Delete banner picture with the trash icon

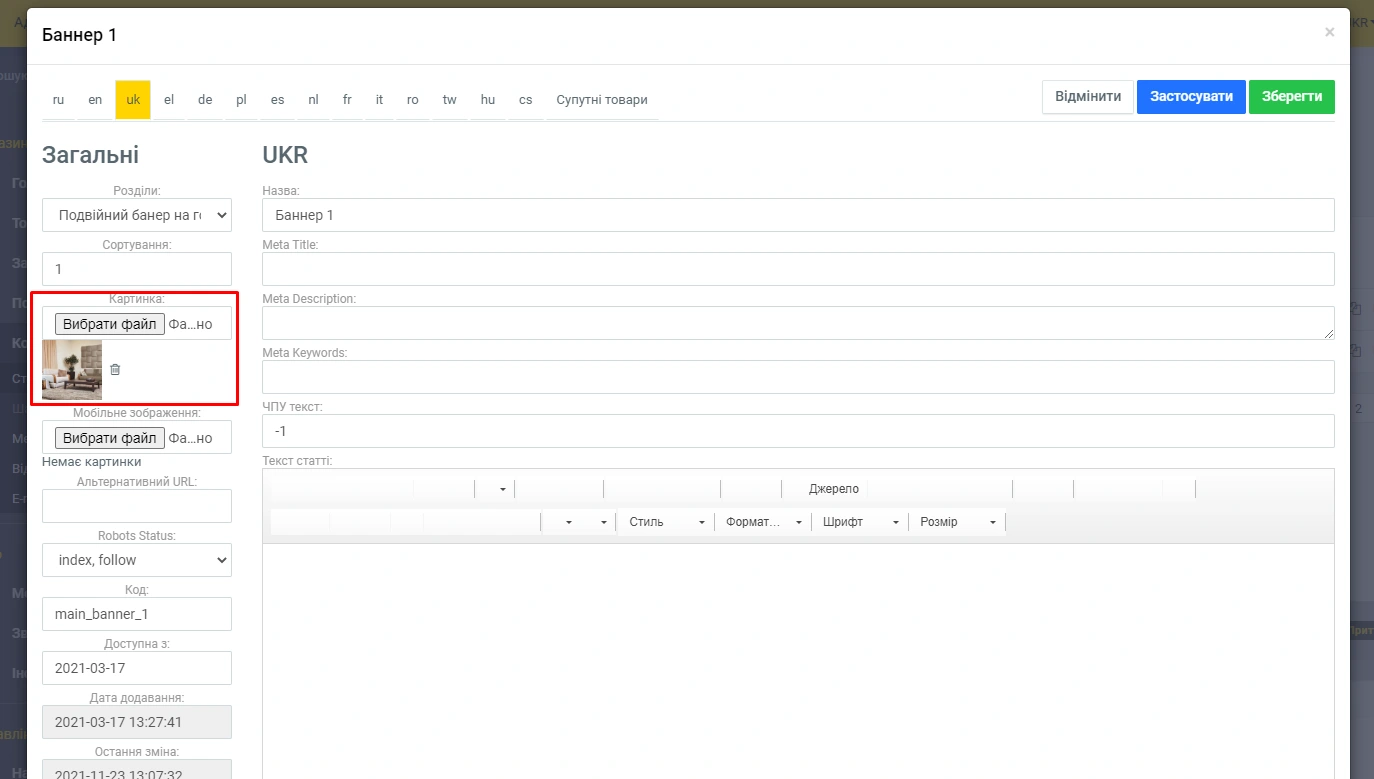[x=115, y=370]
